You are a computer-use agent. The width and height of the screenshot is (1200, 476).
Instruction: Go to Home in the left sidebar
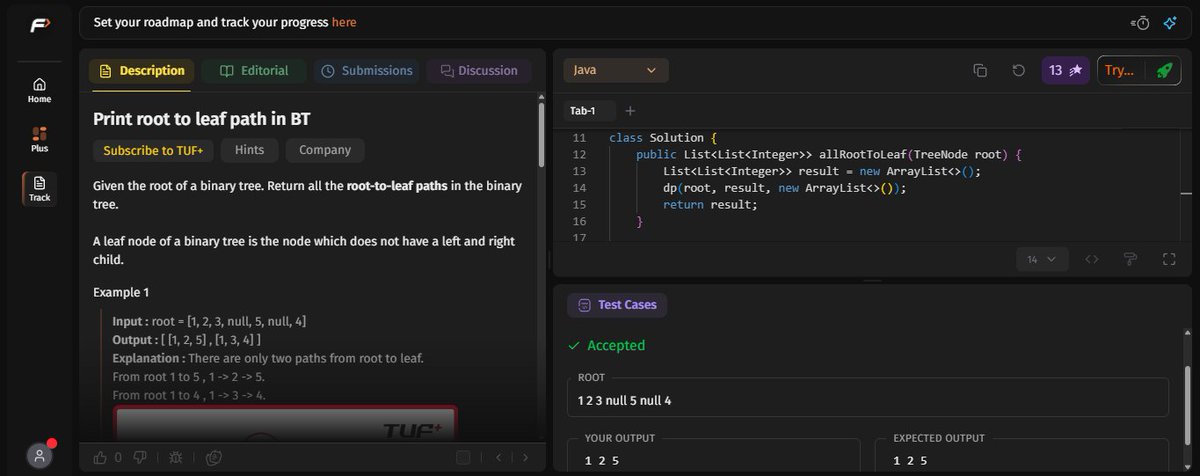click(39, 90)
